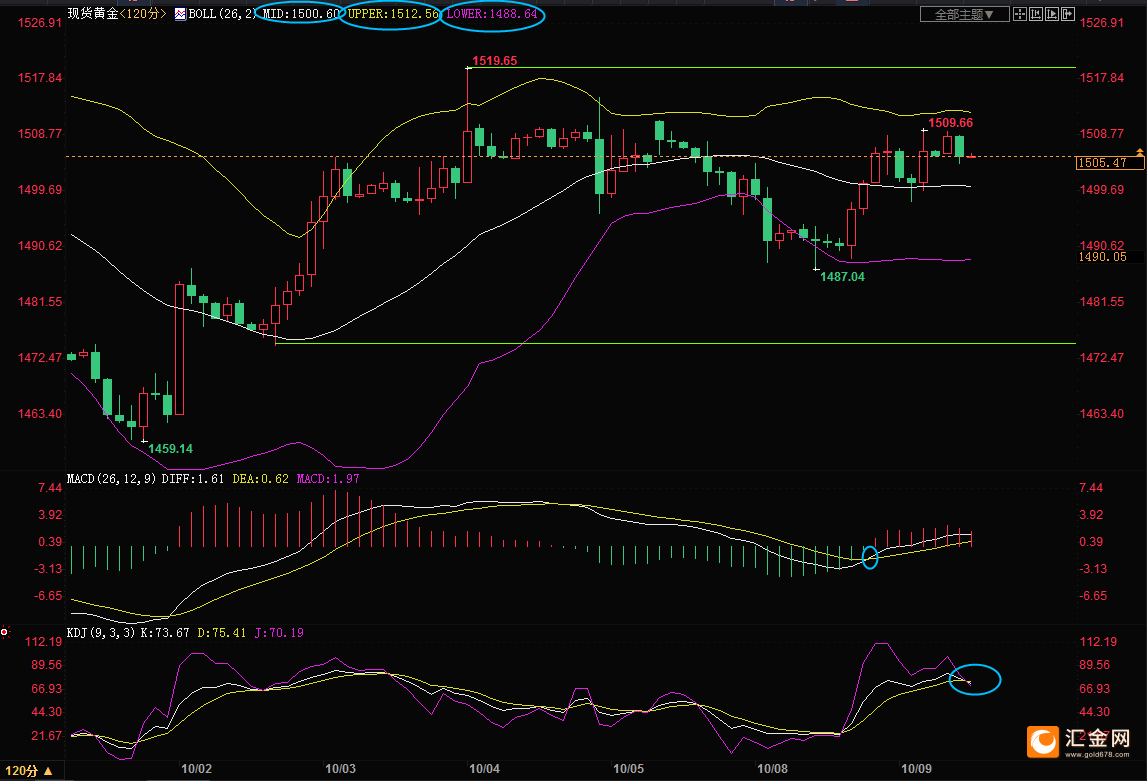The image size is (1147, 781).
Task: Click the BOLL indicator chart icon
Action: click(x=180, y=14)
